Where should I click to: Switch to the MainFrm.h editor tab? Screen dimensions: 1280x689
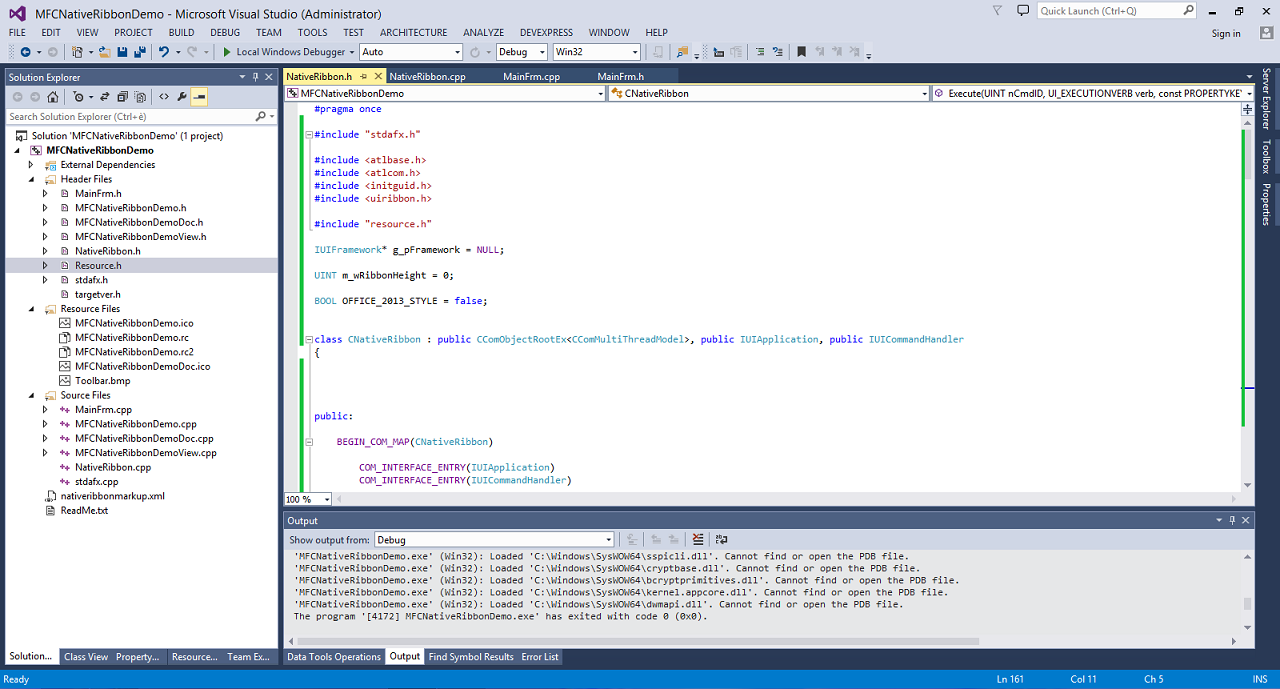tap(621, 76)
